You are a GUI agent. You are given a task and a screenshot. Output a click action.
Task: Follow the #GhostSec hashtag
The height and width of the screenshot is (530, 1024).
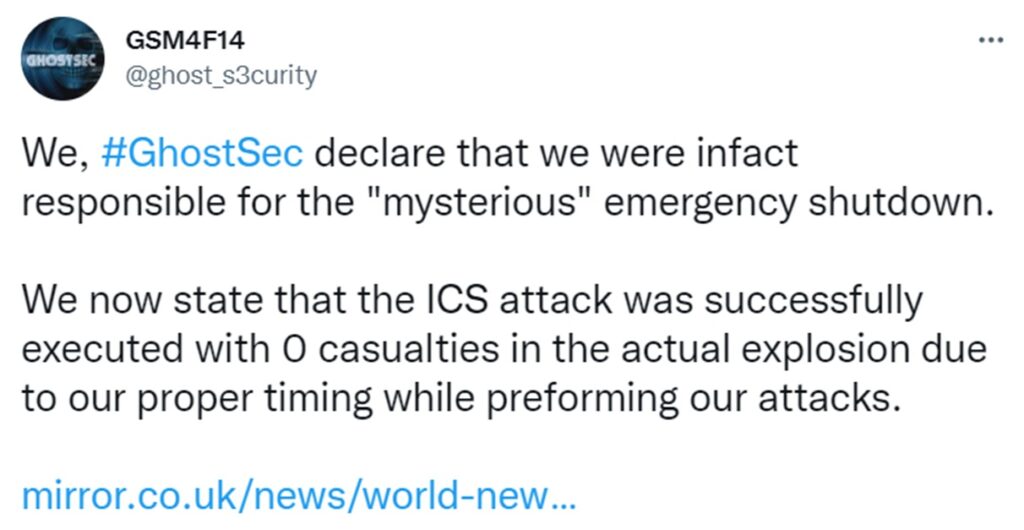202,154
